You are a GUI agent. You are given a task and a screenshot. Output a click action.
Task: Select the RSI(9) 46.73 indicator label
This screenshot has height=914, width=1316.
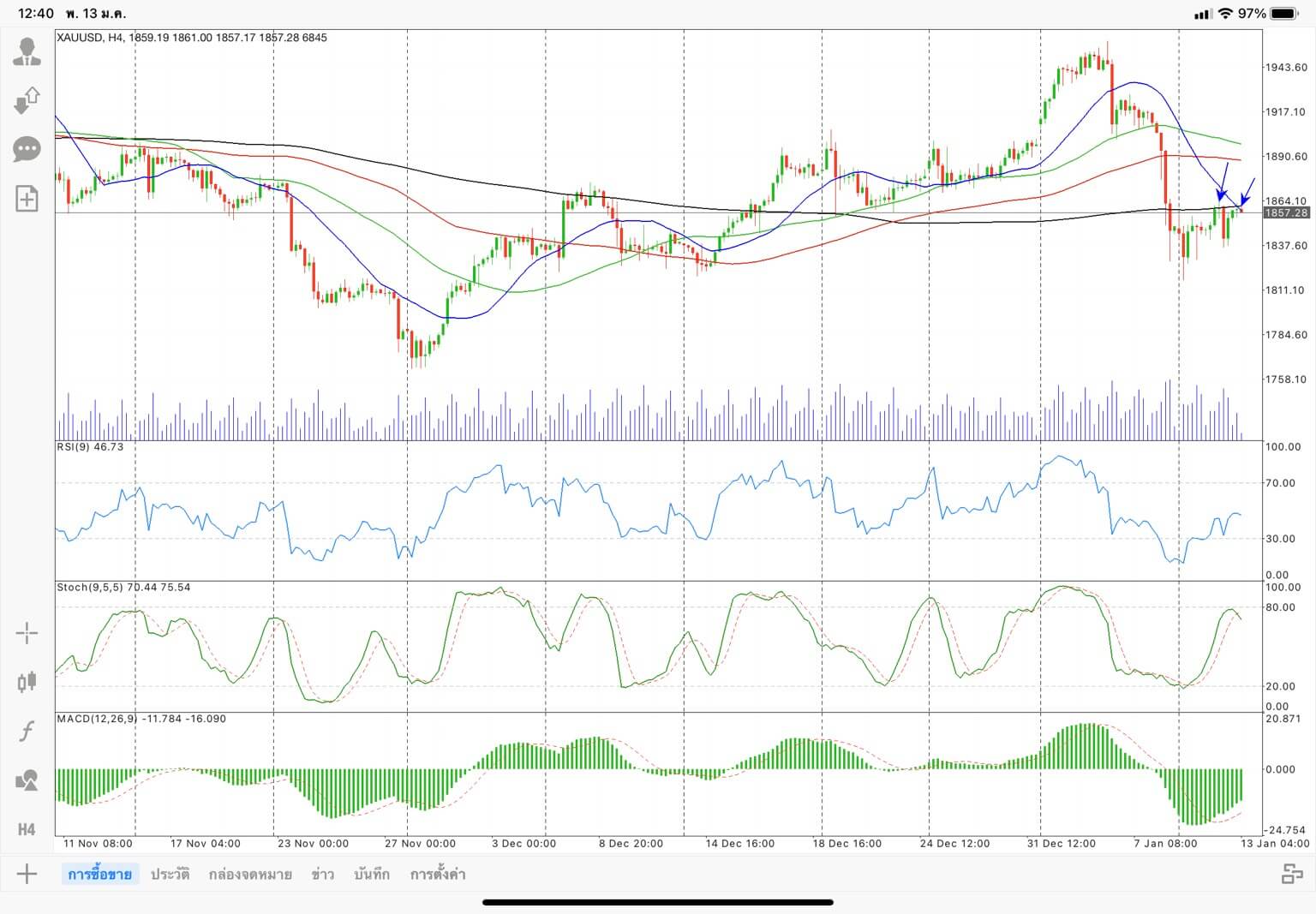click(90, 447)
